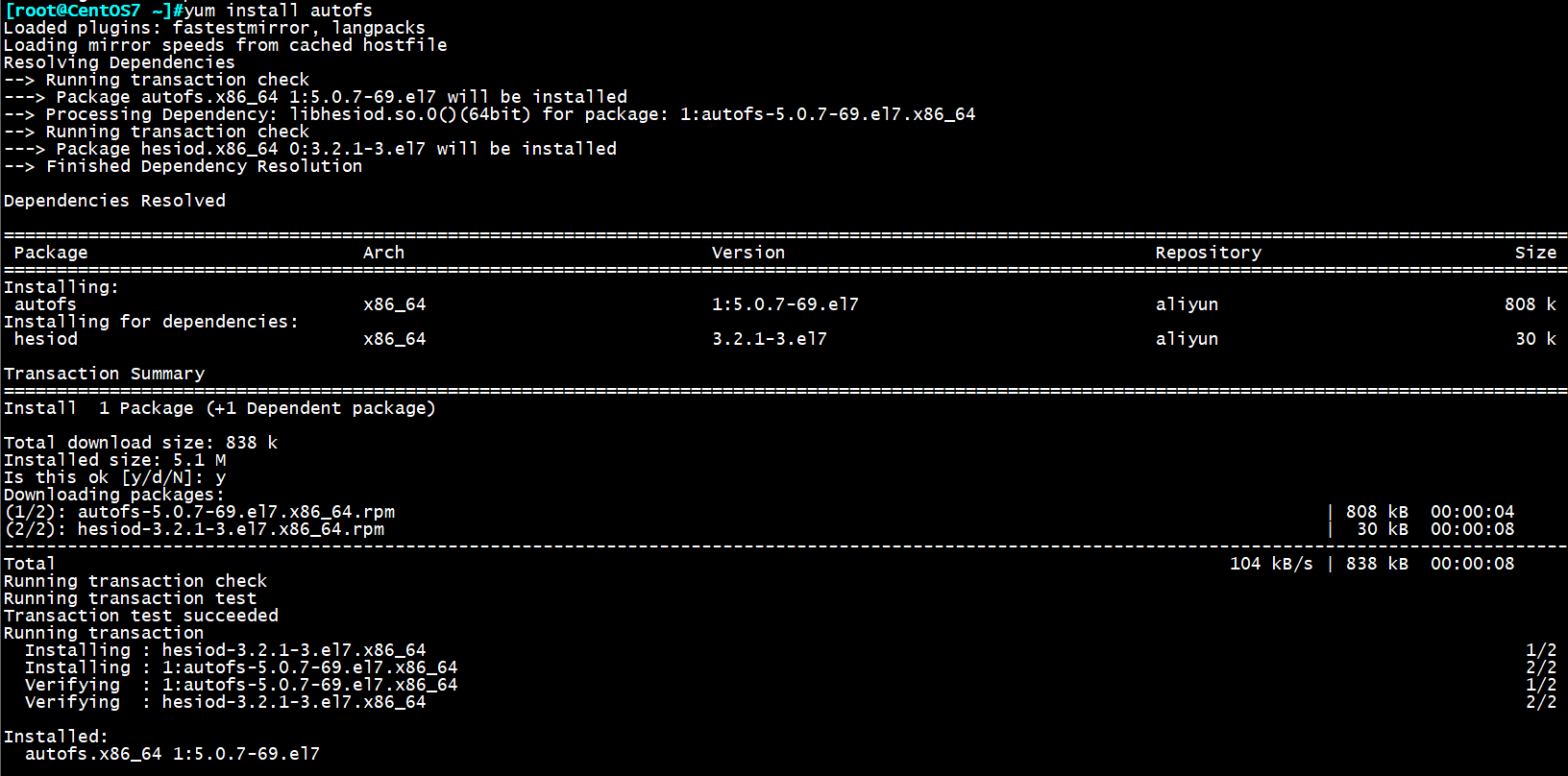
Task: Click the 'Installed:' result heading
Action: (56, 737)
